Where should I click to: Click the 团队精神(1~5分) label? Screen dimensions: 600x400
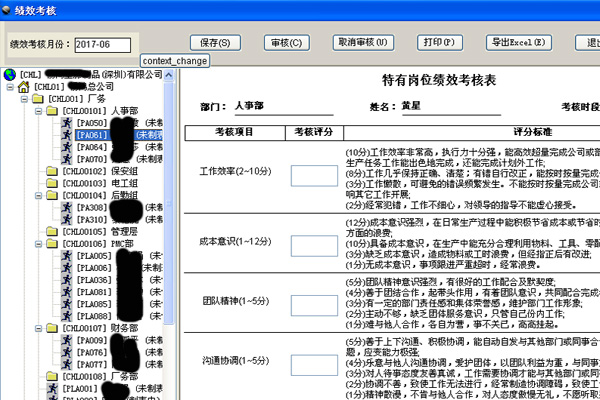pyautogui.click(x=236, y=301)
